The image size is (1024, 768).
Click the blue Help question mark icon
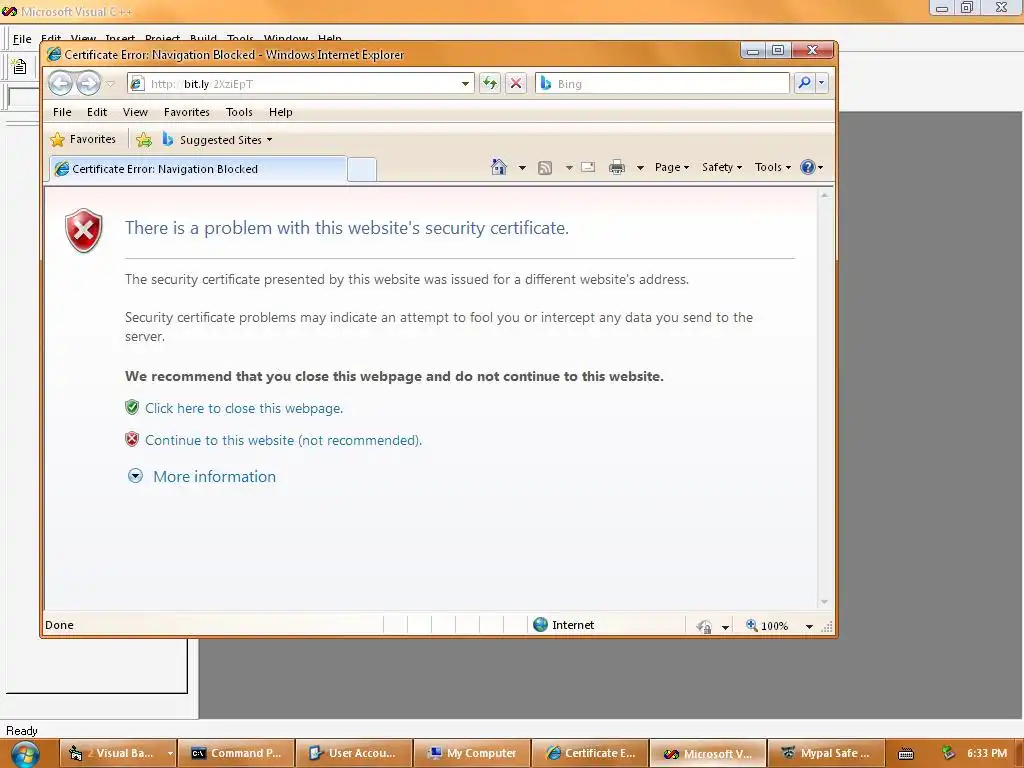click(x=808, y=167)
